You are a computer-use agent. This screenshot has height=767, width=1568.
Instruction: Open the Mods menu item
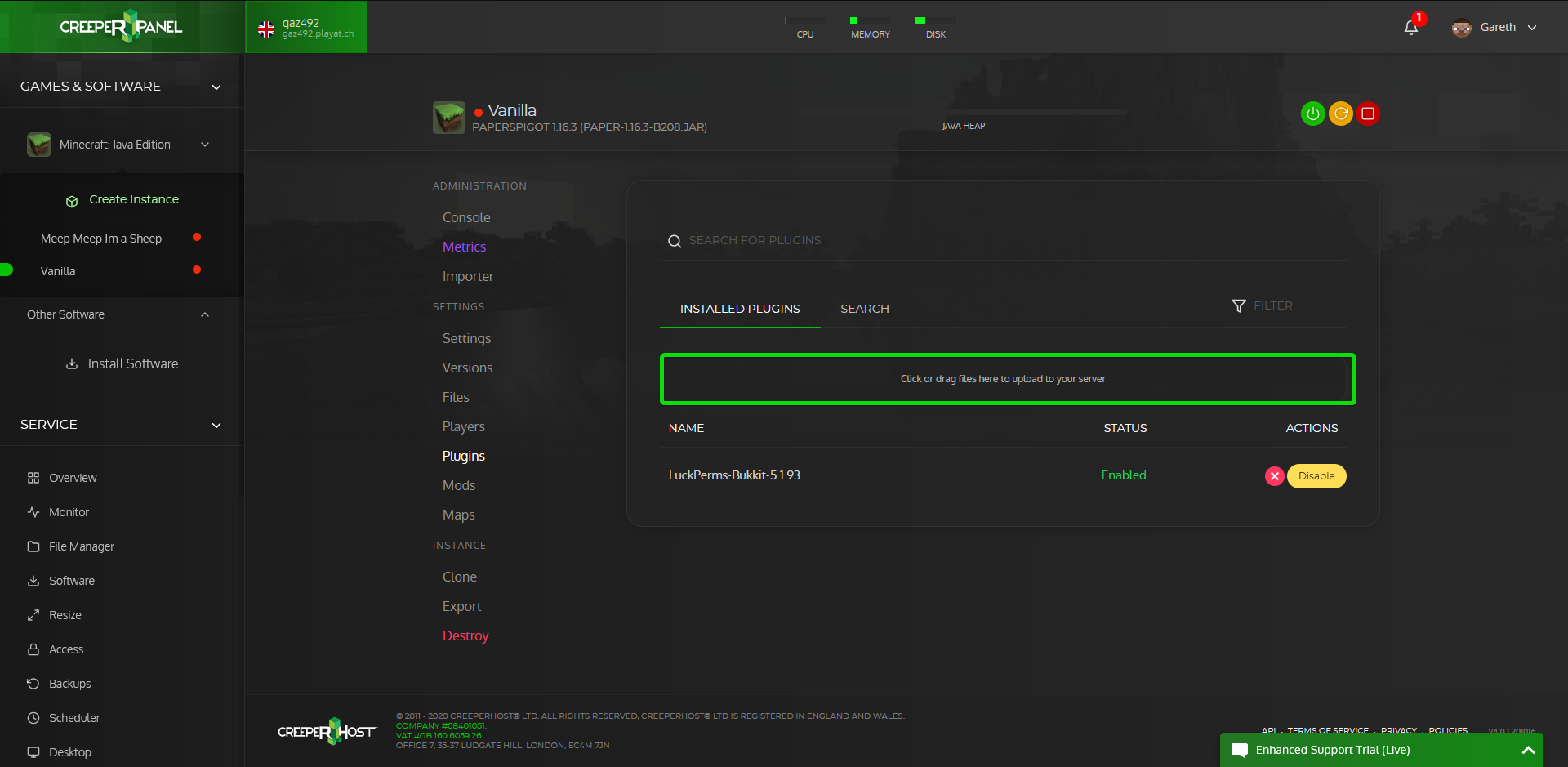tap(459, 485)
